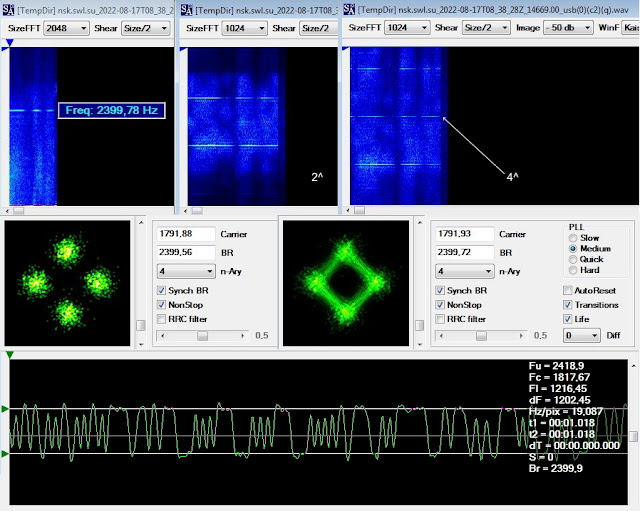This screenshot has height=511, width=640.
Task: Open SizeFFT dropdown showing 2048
Action: [x=66, y=28]
